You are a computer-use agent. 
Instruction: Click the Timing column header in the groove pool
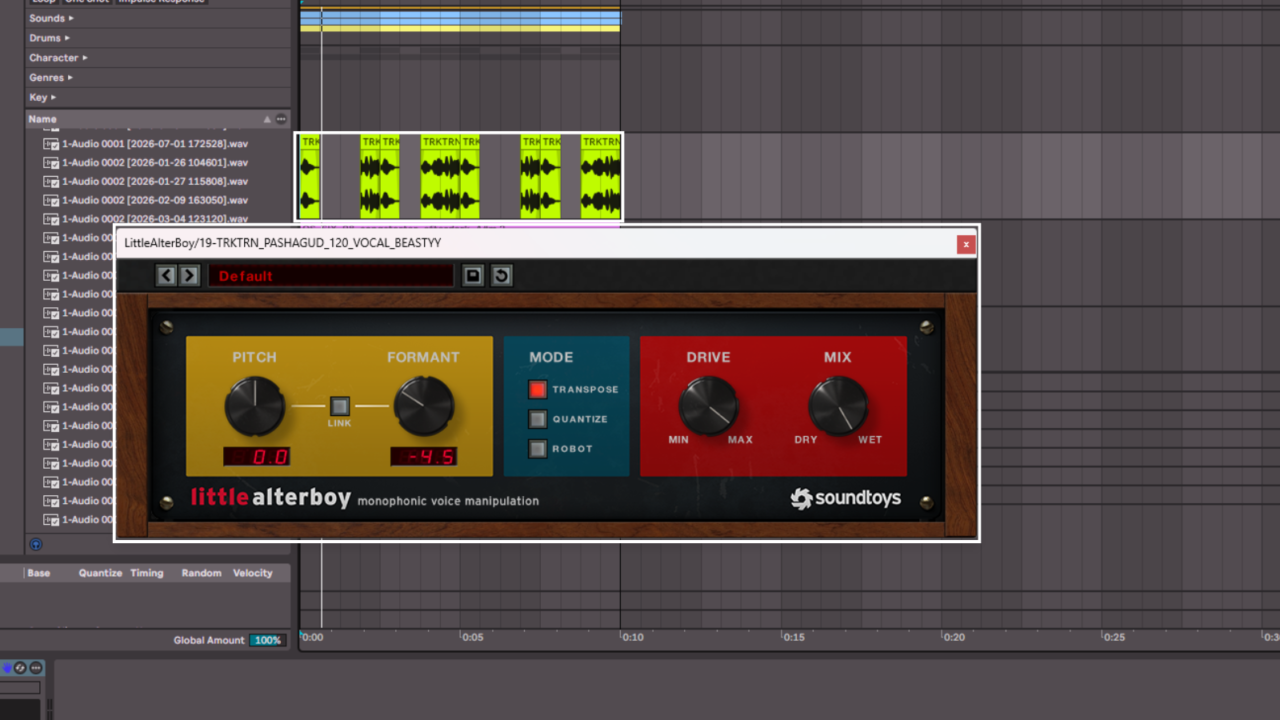[147, 573]
